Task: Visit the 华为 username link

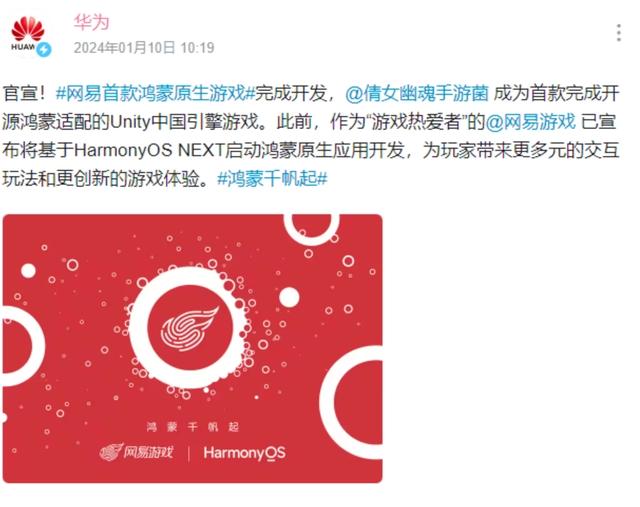Action: [91, 22]
